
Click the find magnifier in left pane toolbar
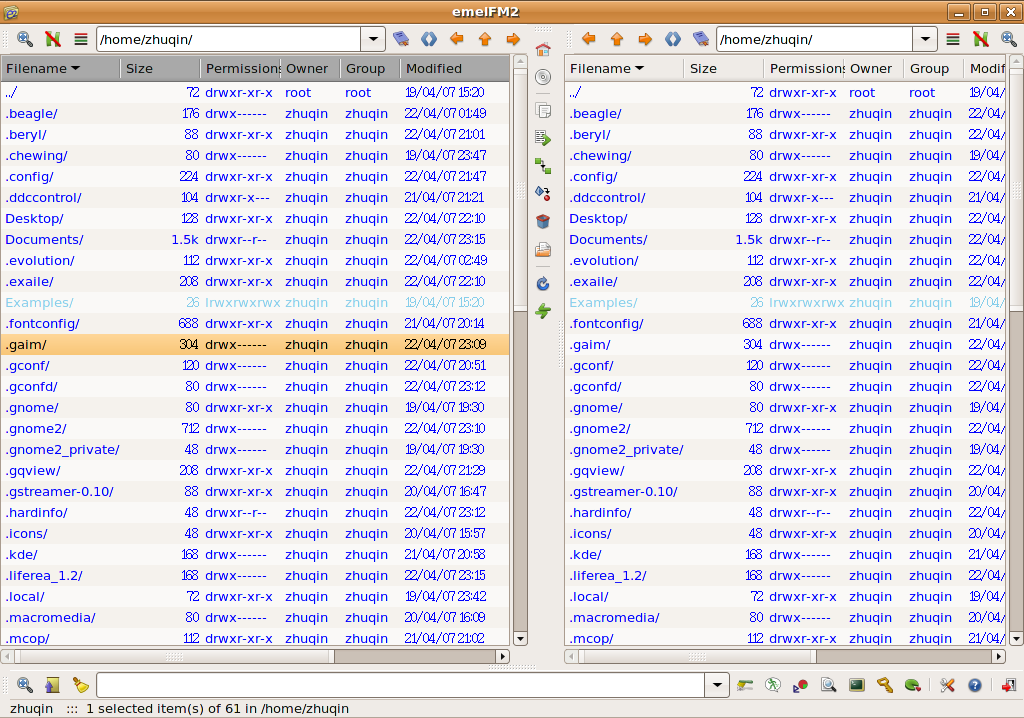coord(25,39)
